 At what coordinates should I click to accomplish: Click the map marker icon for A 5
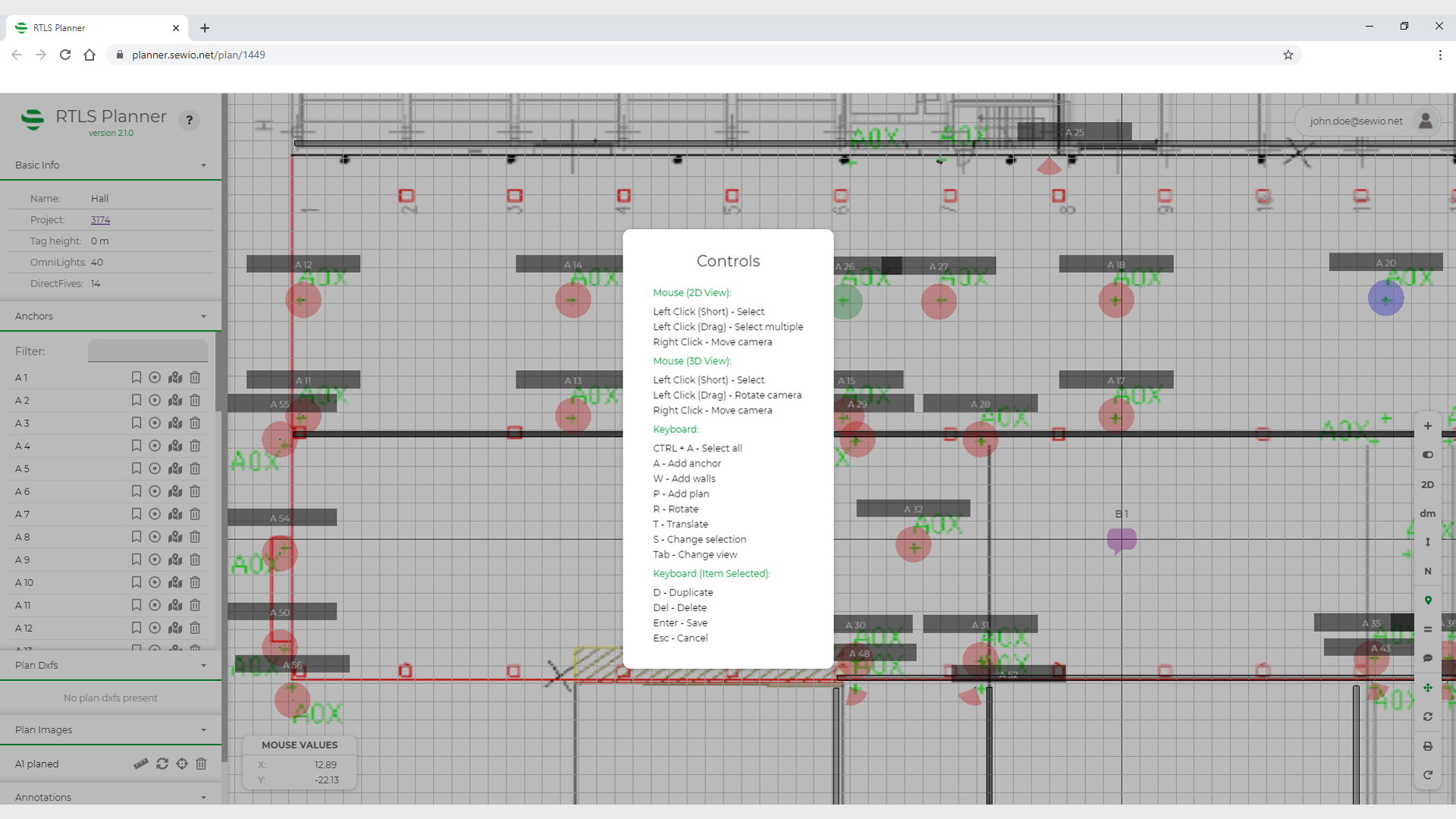point(175,469)
